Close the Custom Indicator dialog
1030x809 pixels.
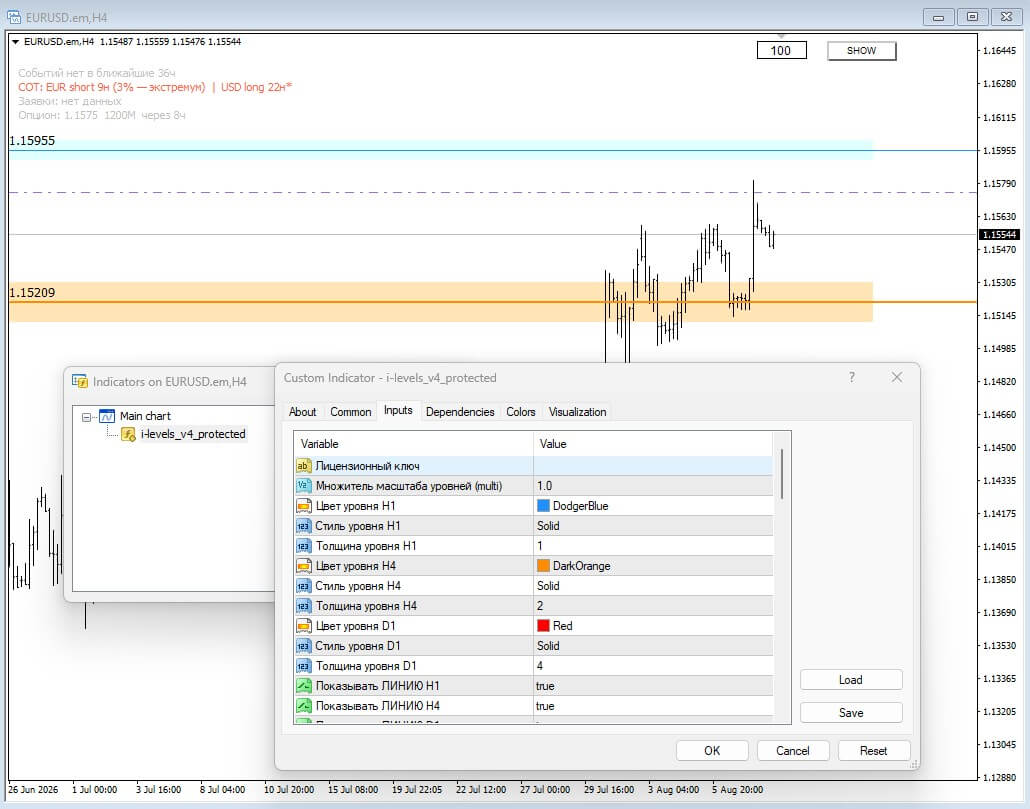tap(897, 378)
